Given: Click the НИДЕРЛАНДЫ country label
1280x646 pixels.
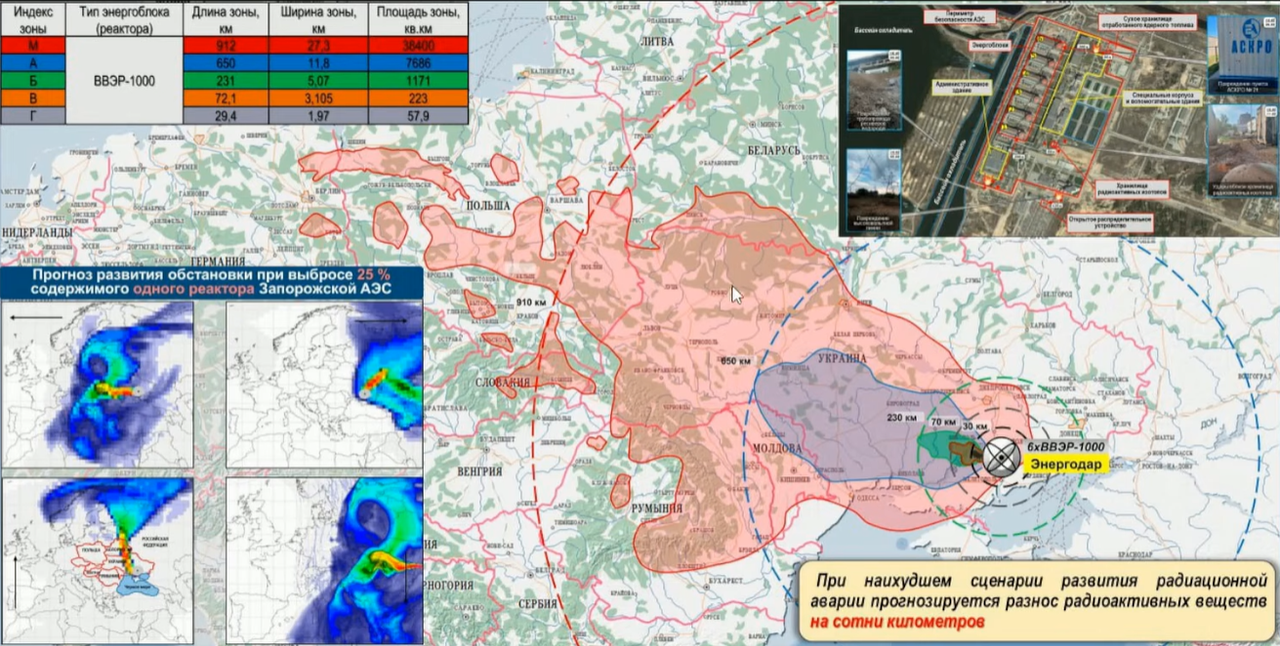Looking at the screenshot, I should (x=39, y=232).
